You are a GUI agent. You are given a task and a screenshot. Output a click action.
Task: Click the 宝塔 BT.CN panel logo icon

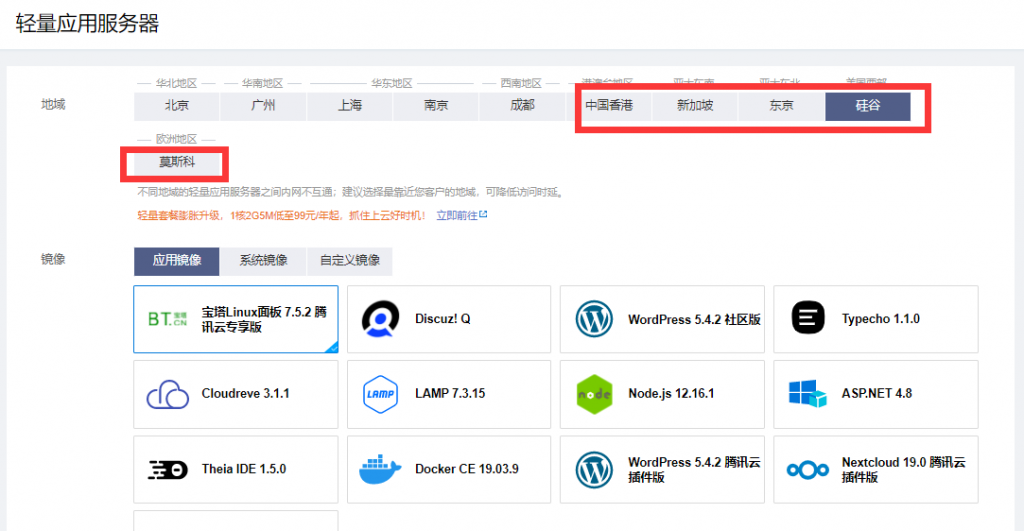click(x=167, y=319)
